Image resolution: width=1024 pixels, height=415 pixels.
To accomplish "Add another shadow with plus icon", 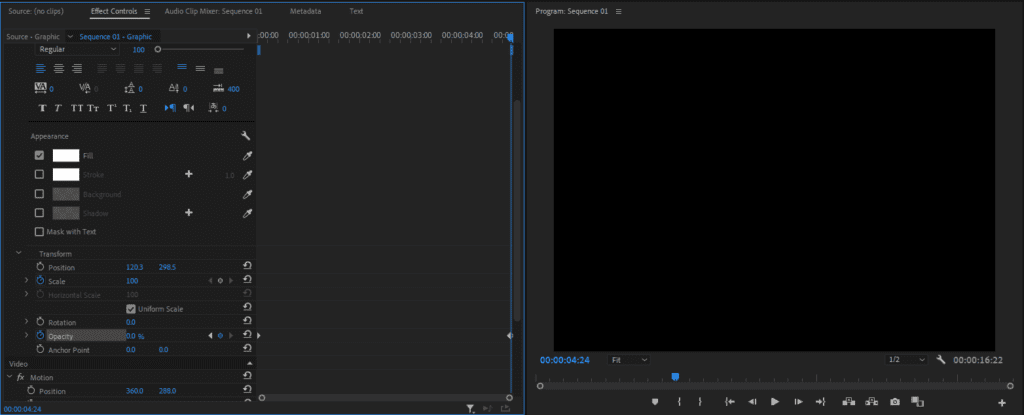I will click(x=189, y=212).
